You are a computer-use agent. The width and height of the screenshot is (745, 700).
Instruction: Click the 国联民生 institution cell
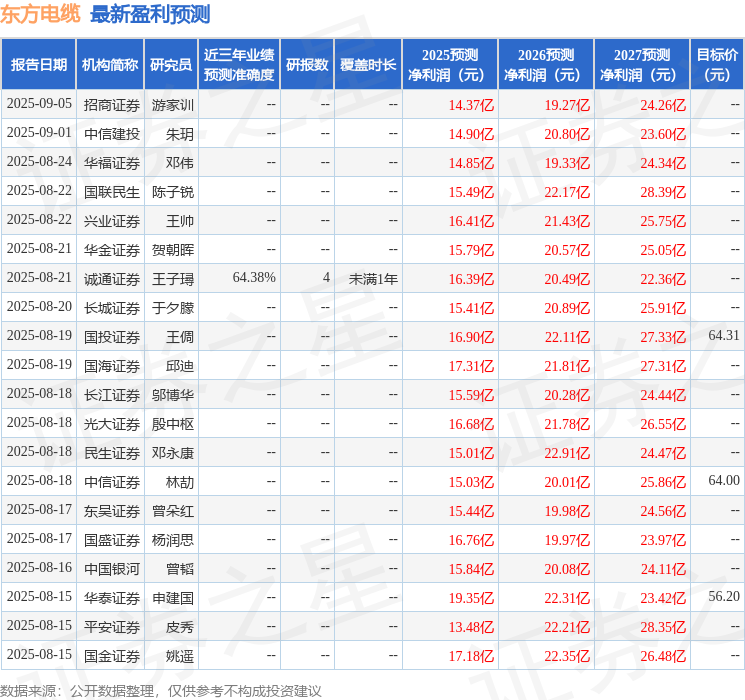point(112,192)
